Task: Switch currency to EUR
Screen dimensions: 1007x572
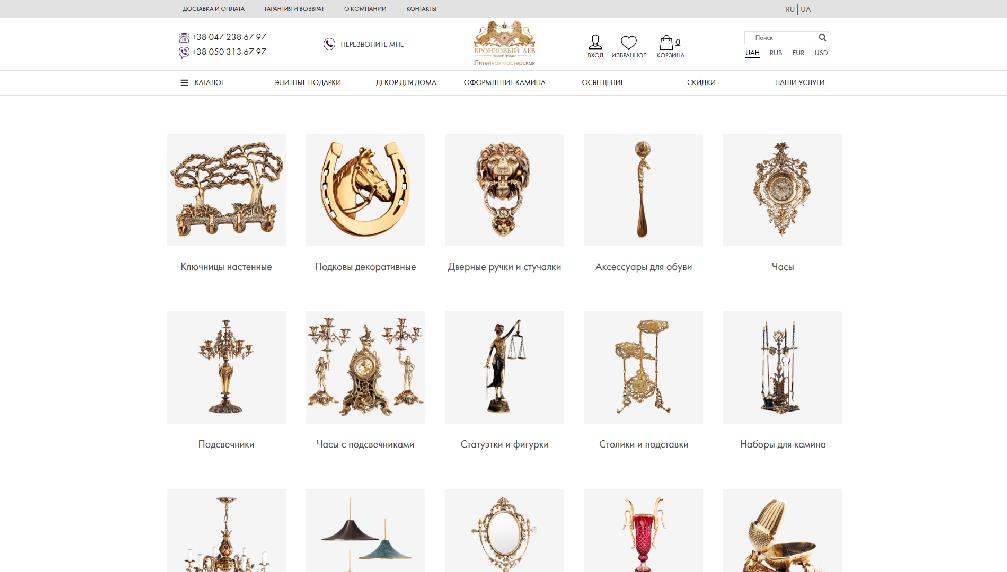Action: click(x=798, y=53)
